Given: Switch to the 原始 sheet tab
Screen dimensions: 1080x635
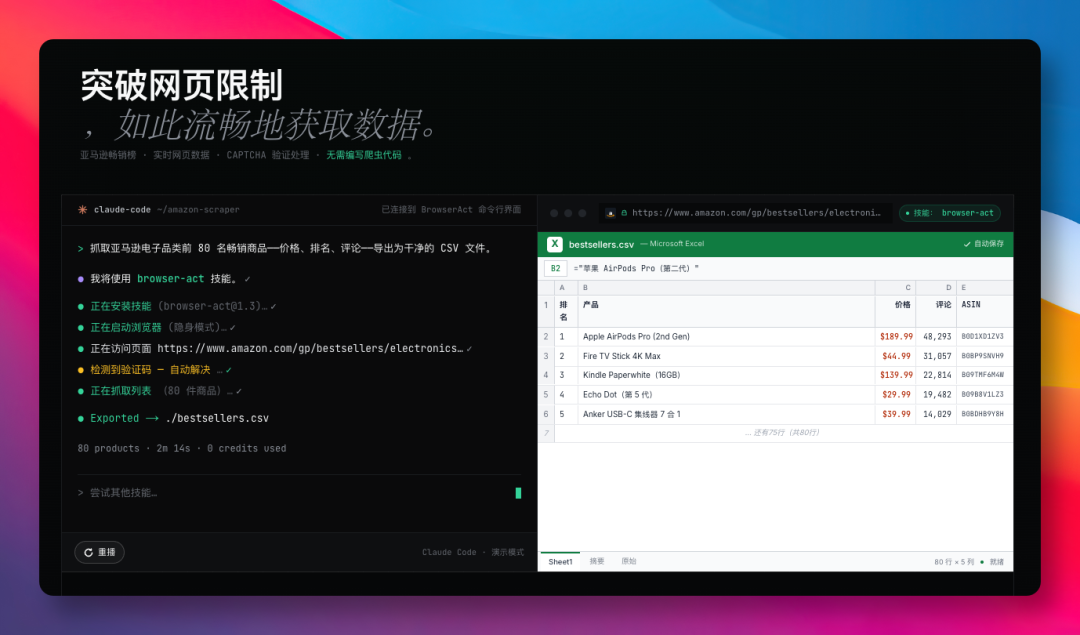Looking at the screenshot, I should click(x=629, y=561).
